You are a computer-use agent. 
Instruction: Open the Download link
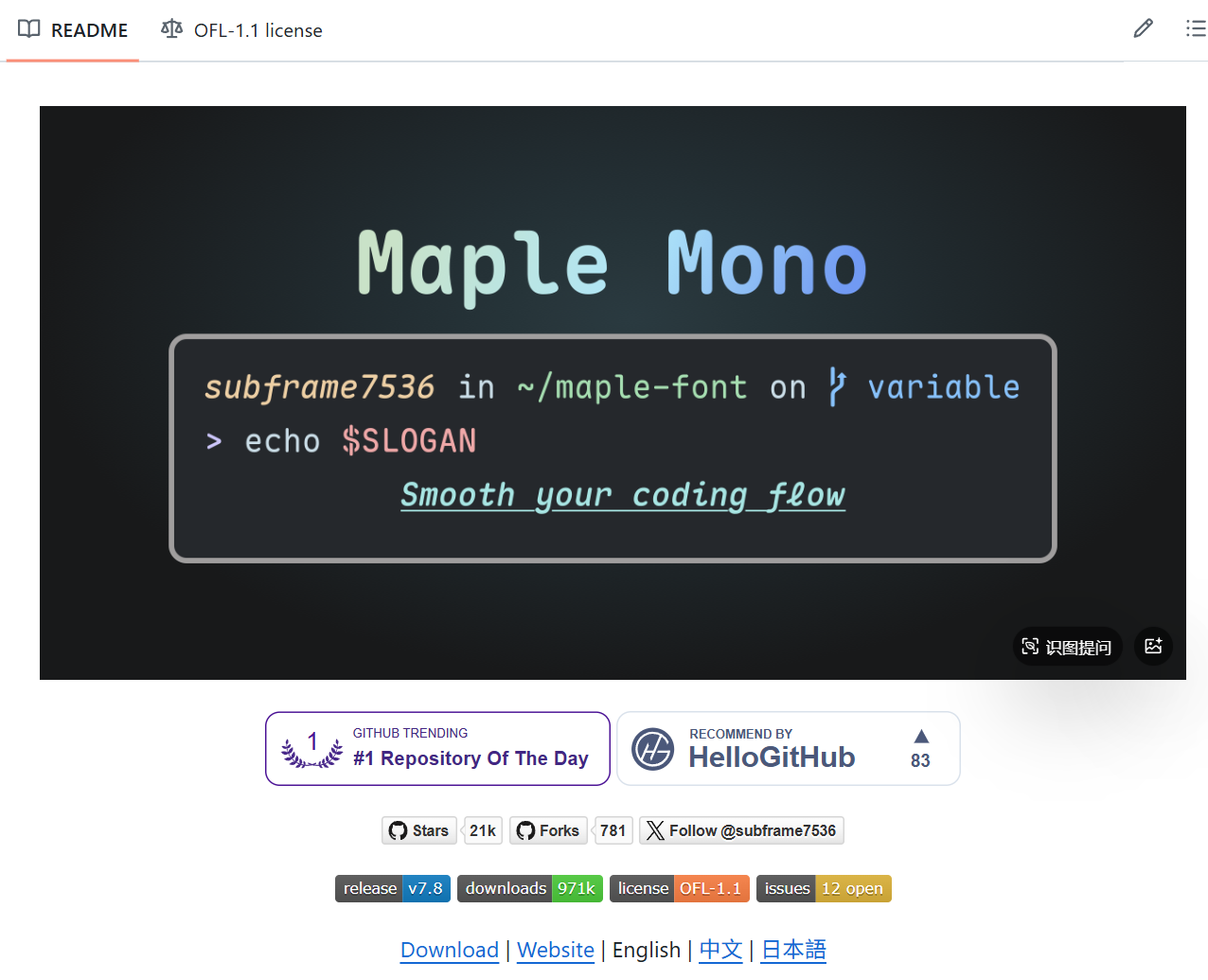click(449, 950)
